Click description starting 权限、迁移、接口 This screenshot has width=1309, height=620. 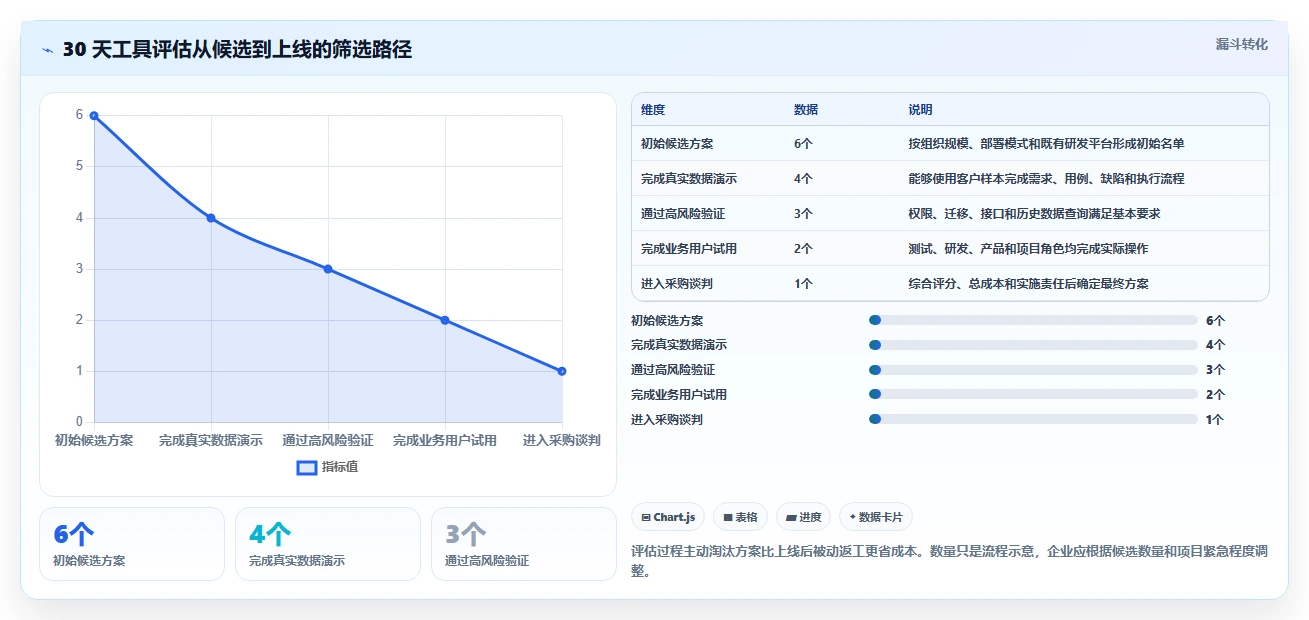pyautogui.click(x=1034, y=214)
